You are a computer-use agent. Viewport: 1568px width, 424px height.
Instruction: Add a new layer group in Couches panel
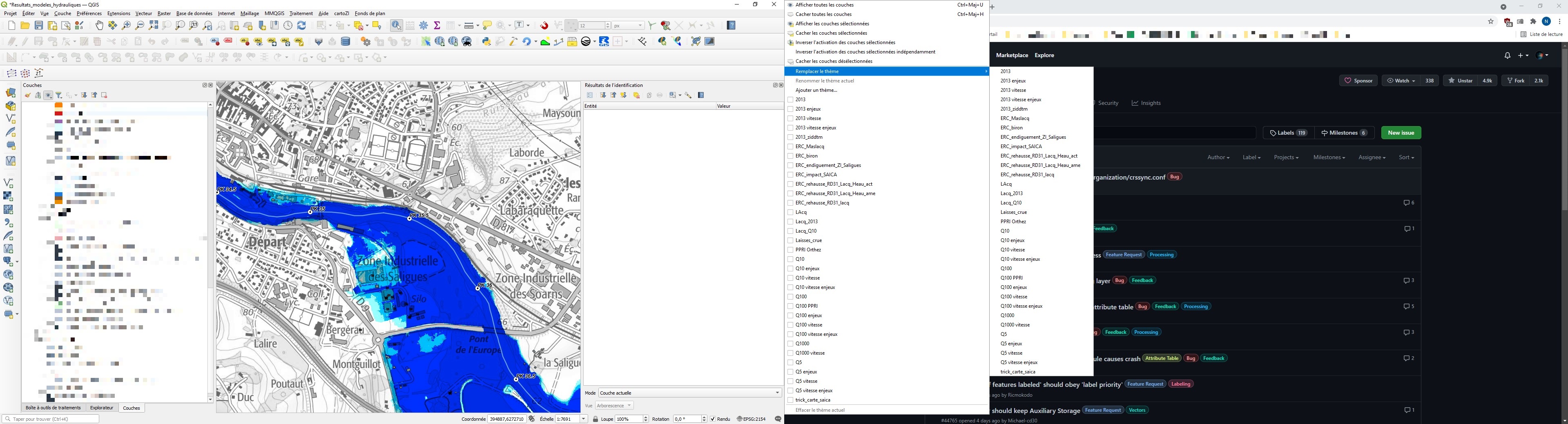pyautogui.click(x=38, y=95)
